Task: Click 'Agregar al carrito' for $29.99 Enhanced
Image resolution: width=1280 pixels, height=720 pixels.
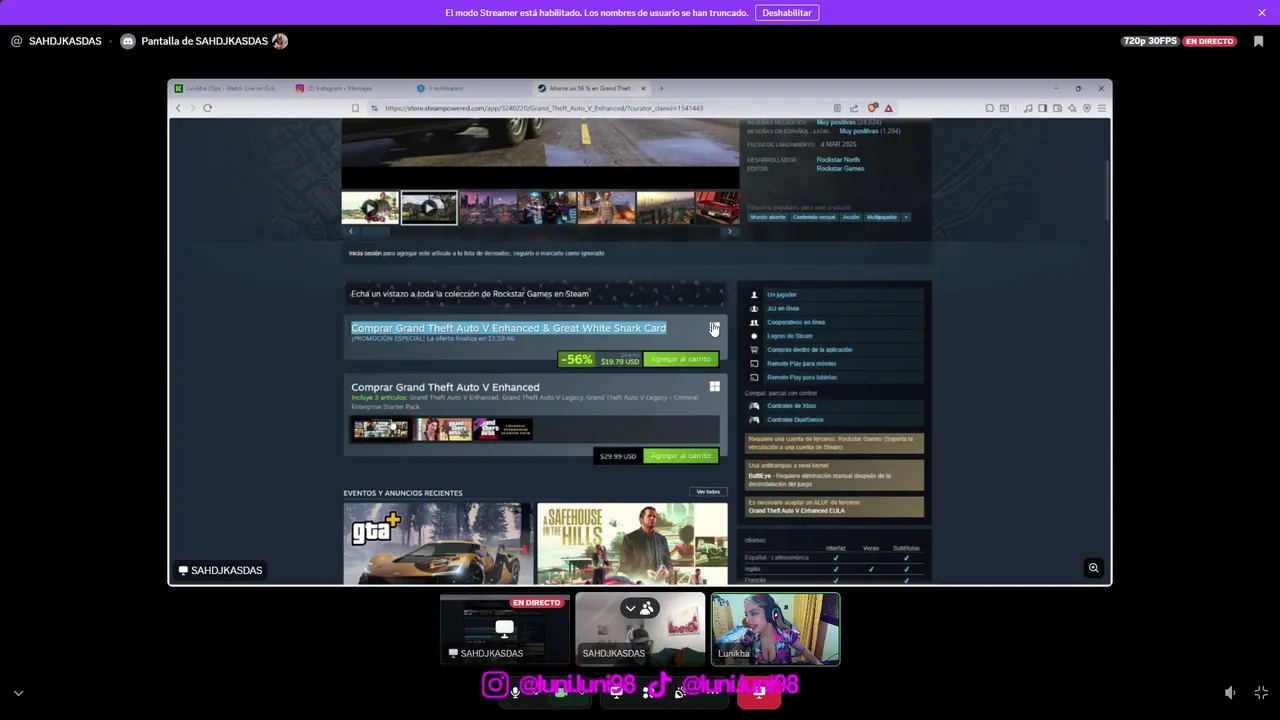Action: click(680, 456)
